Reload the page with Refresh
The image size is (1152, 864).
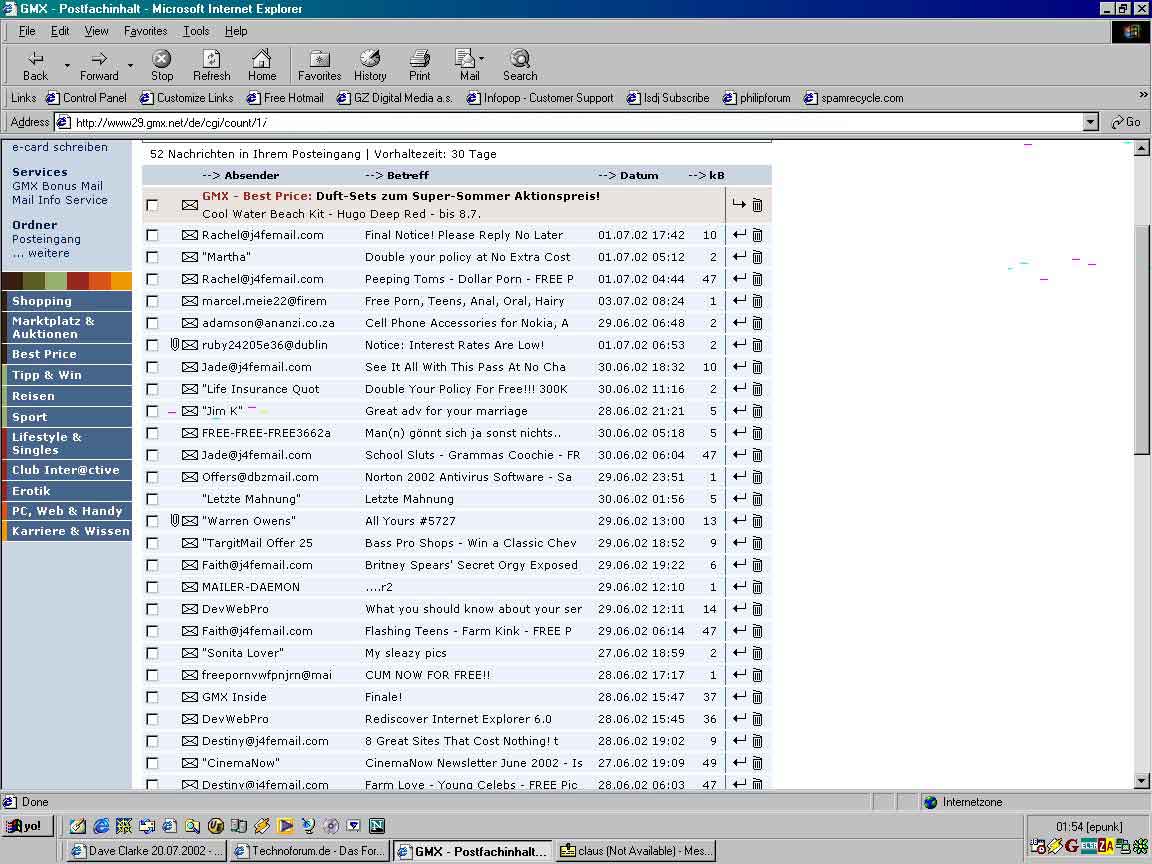point(212,65)
